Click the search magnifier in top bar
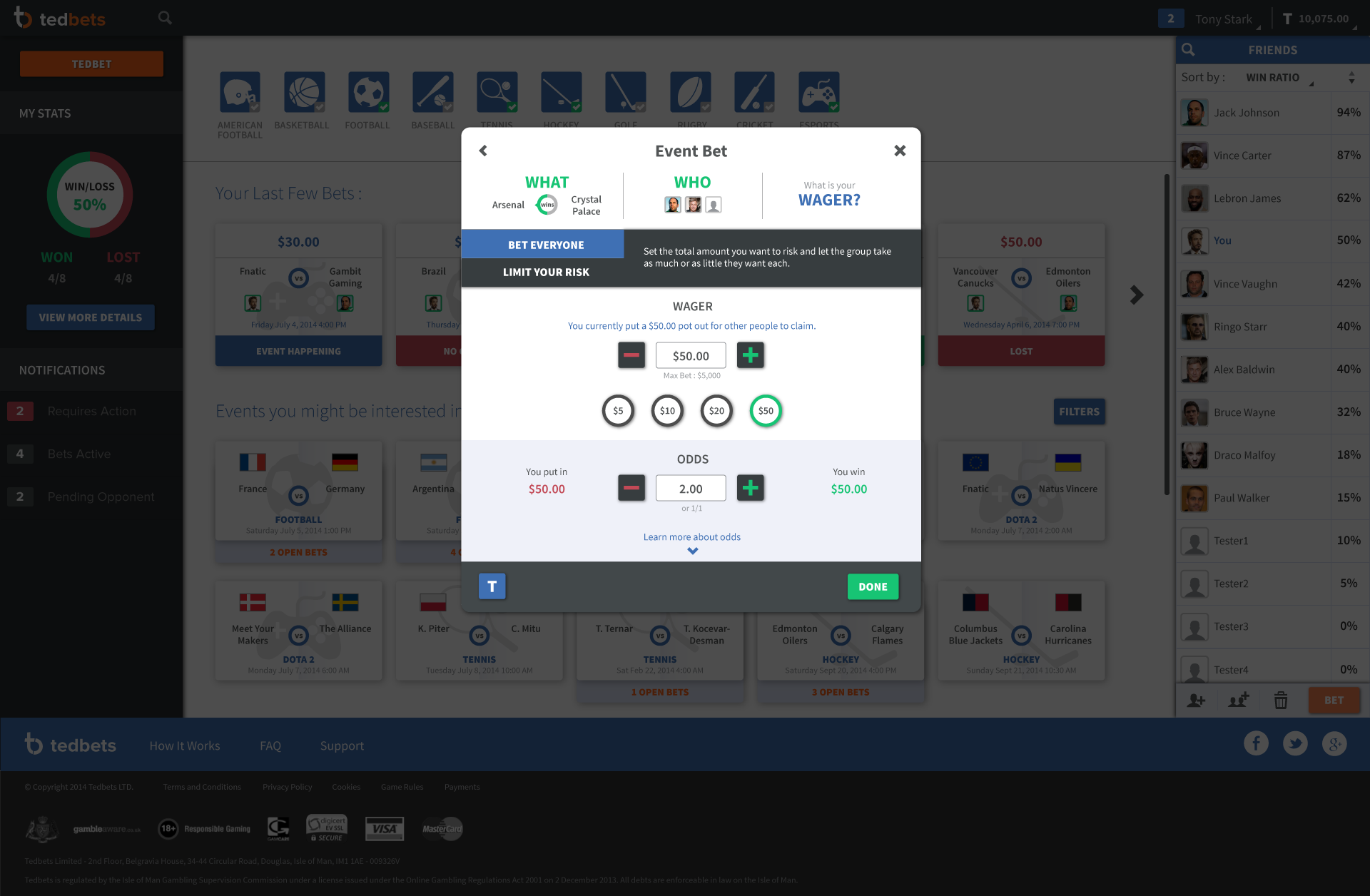The width and height of the screenshot is (1370, 896). coord(165,18)
